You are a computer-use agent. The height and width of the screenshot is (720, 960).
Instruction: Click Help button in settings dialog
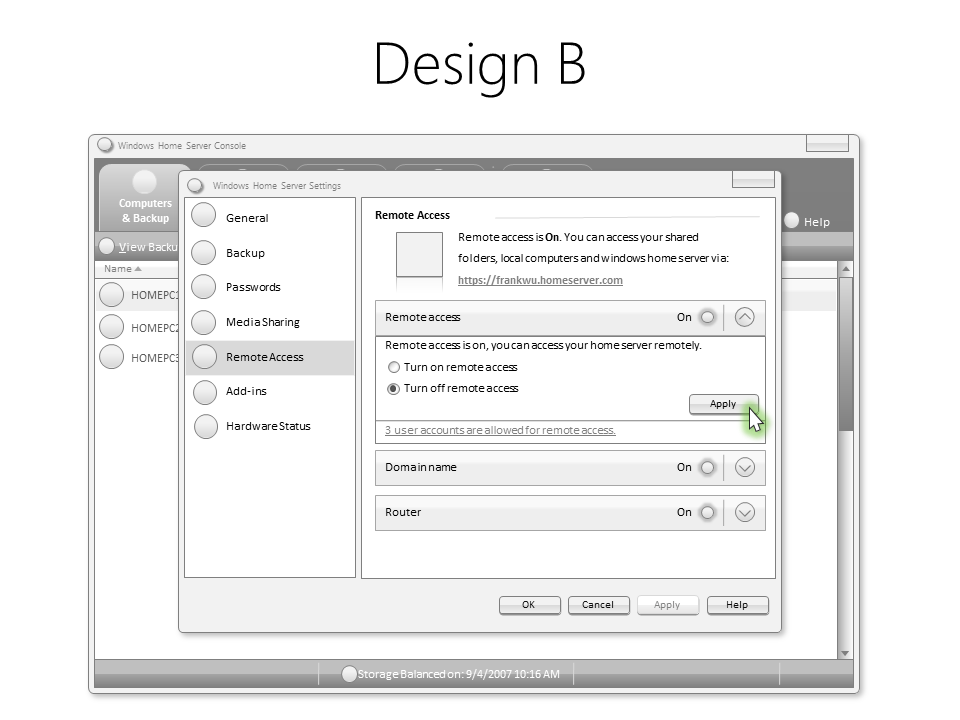737,605
